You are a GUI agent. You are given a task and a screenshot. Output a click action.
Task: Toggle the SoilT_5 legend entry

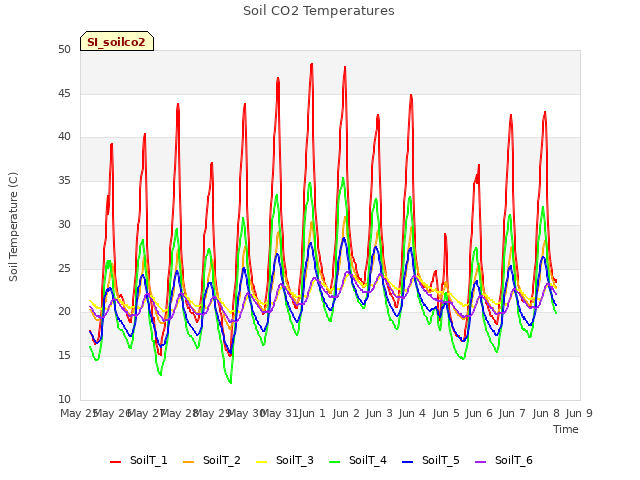point(431,460)
